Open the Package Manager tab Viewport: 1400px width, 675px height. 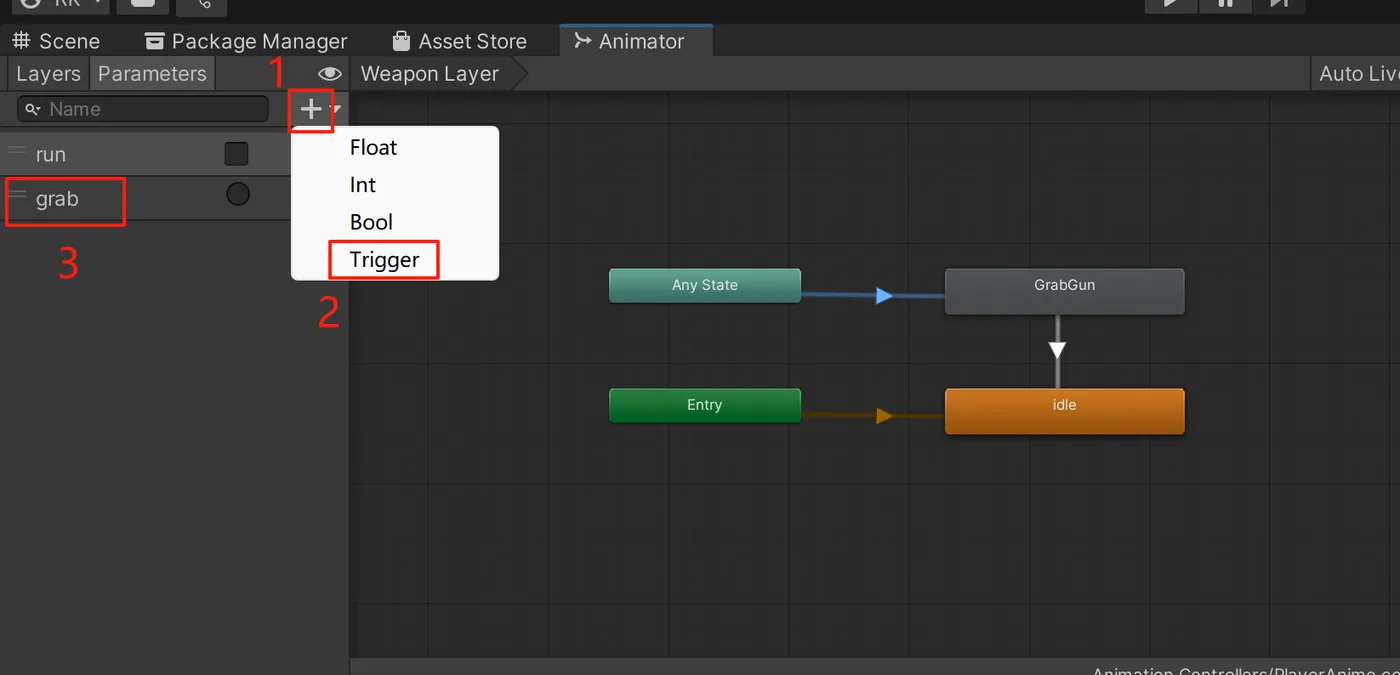click(x=246, y=41)
